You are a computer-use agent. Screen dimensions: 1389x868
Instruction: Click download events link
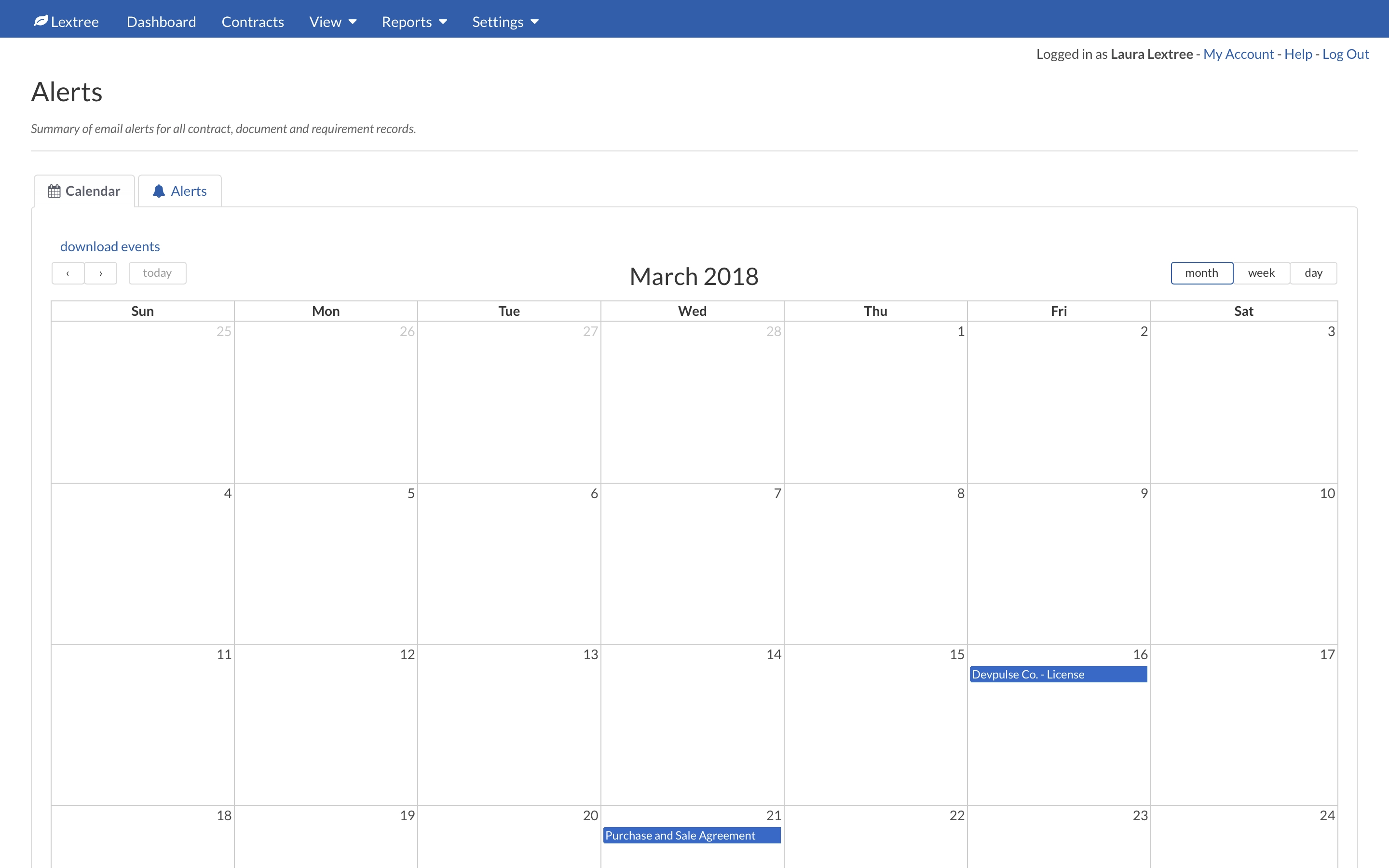tap(109, 244)
